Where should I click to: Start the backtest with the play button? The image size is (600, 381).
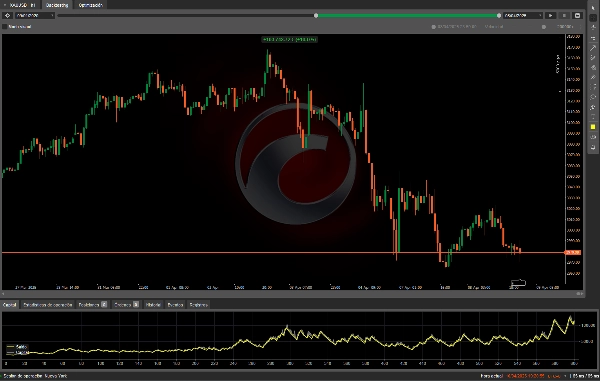click(x=551, y=16)
